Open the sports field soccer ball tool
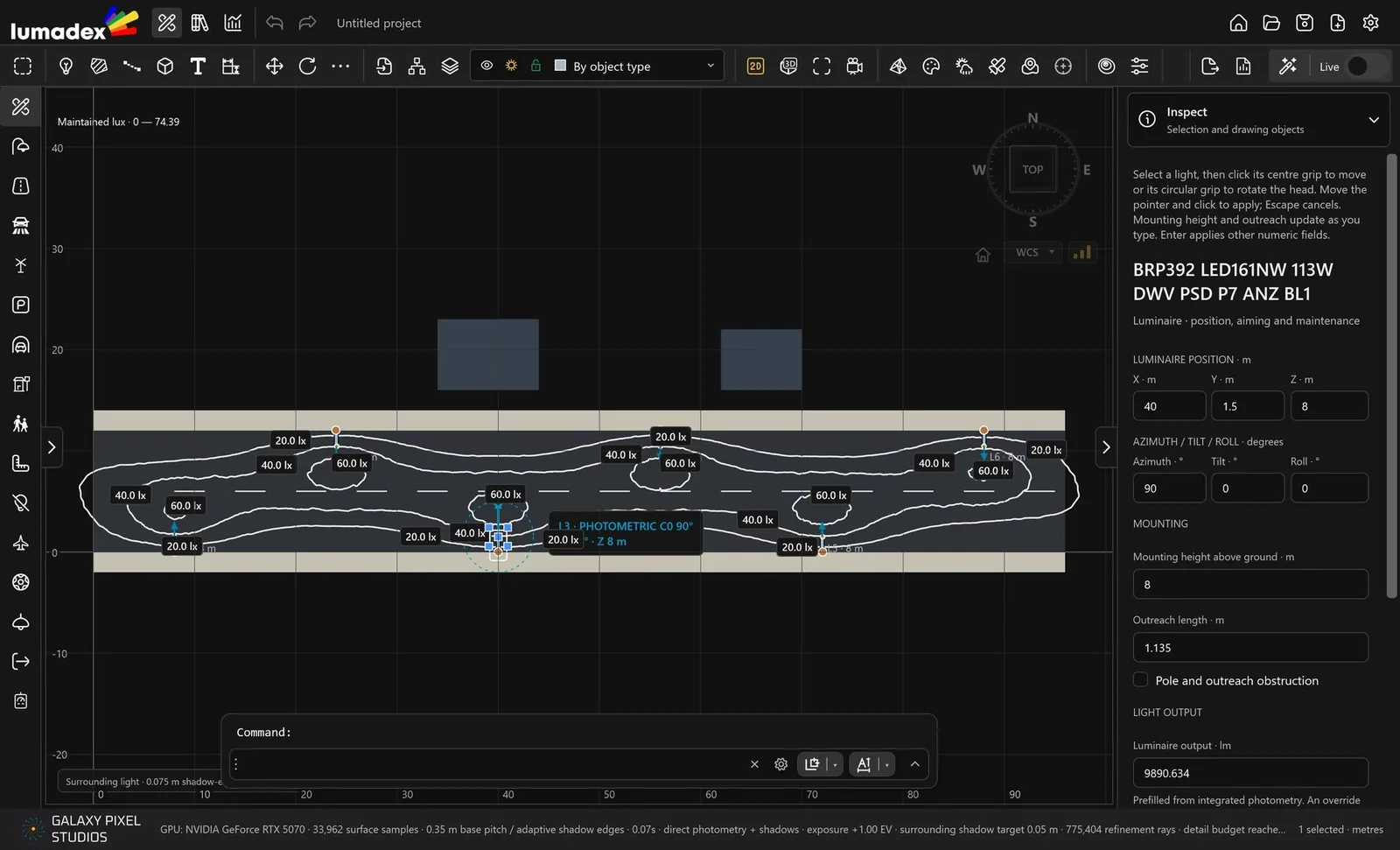 coord(21,582)
